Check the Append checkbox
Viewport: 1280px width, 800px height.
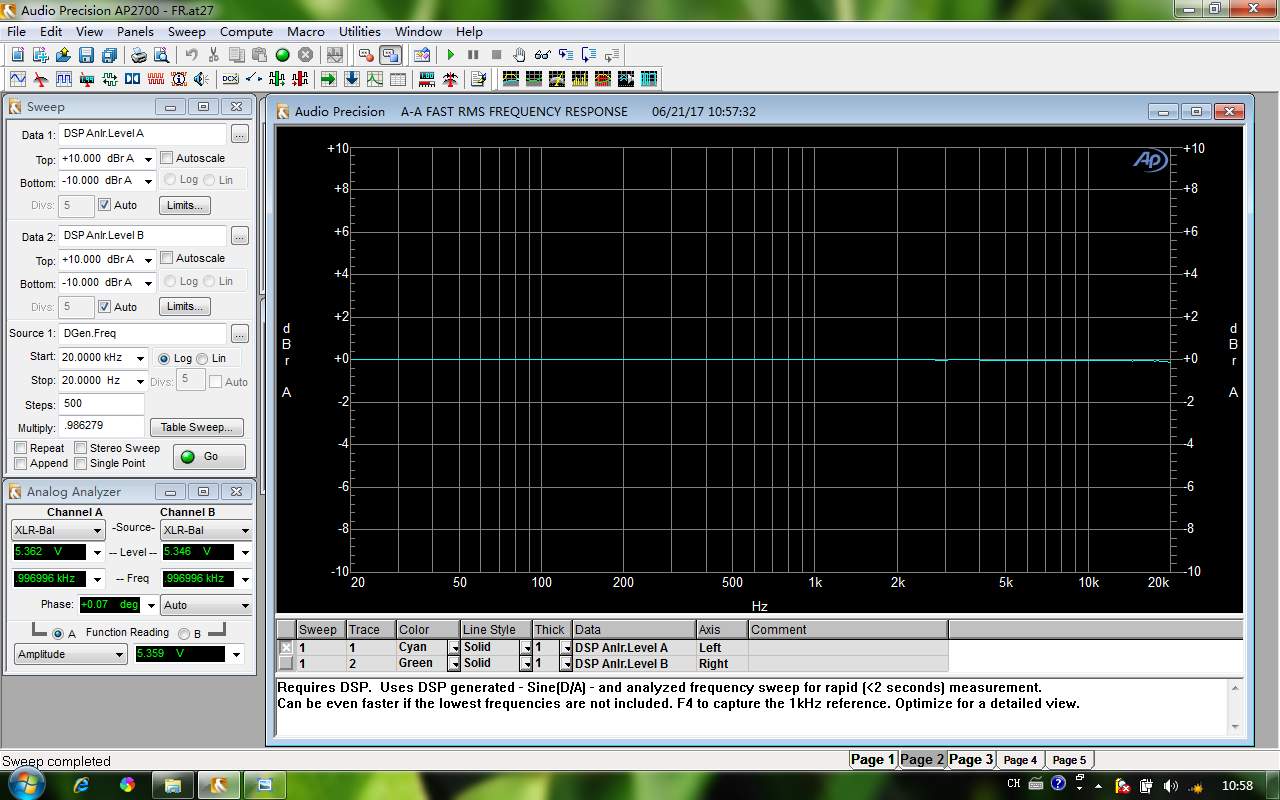[21, 463]
